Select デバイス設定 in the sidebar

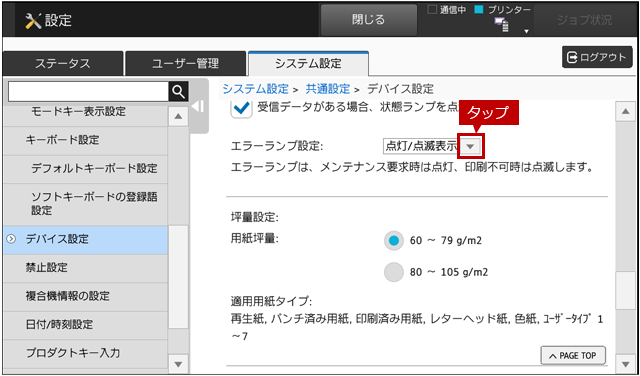(85, 240)
